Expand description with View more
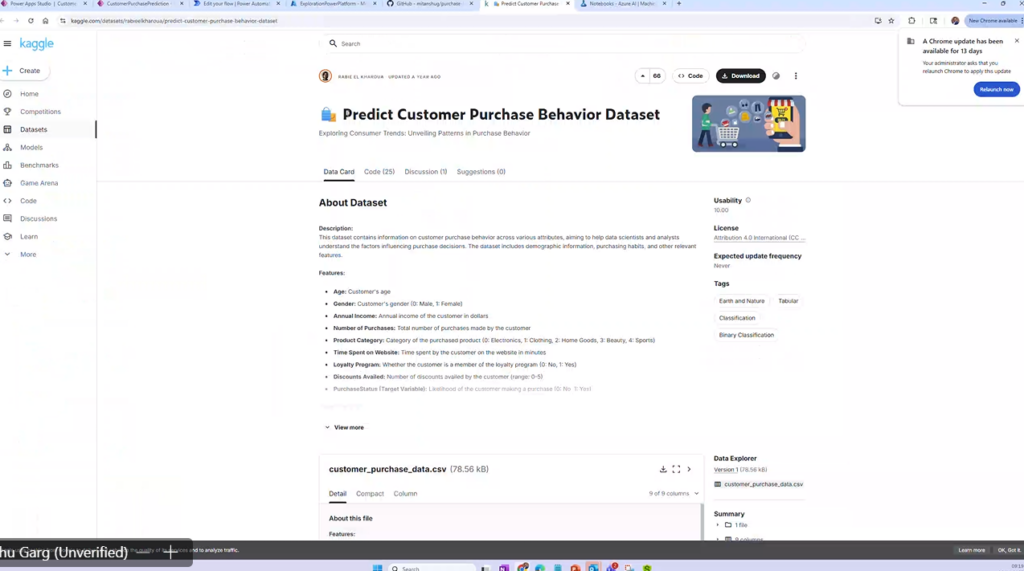 (x=344, y=427)
